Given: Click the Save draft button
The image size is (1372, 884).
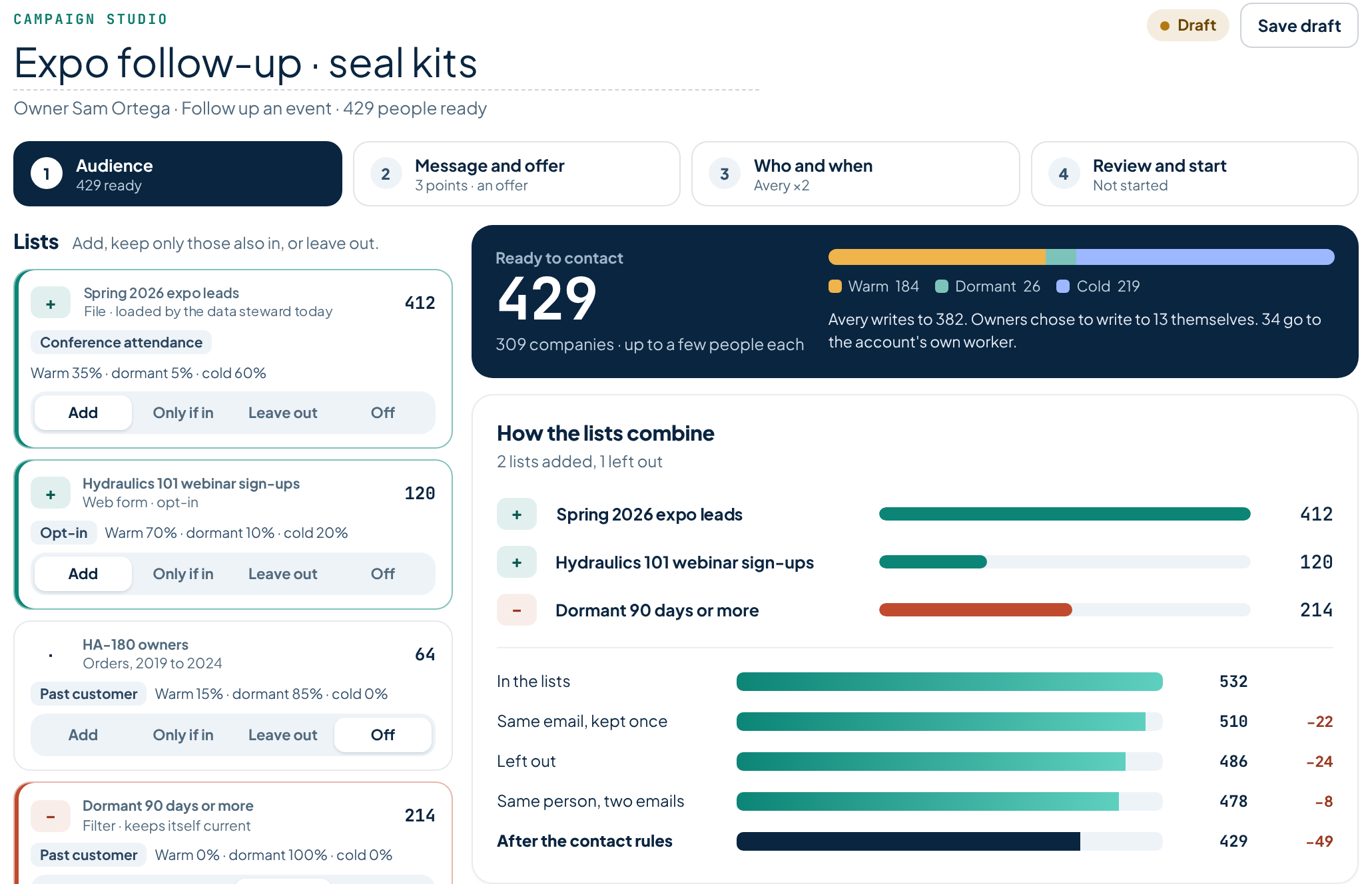Looking at the screenshot, I should (x=1299, y=26).
